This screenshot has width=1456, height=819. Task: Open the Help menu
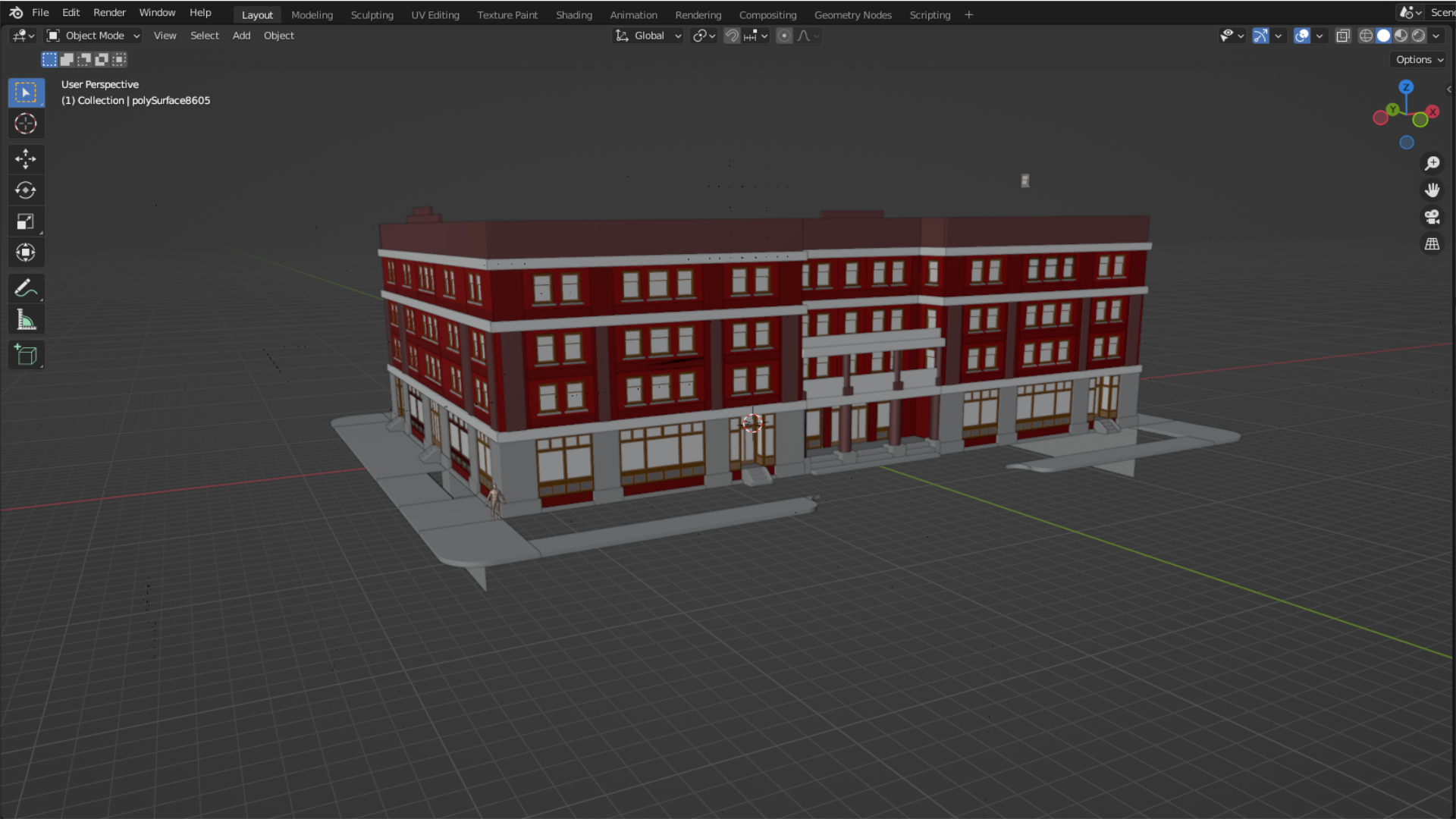click(x=200, y=12)
